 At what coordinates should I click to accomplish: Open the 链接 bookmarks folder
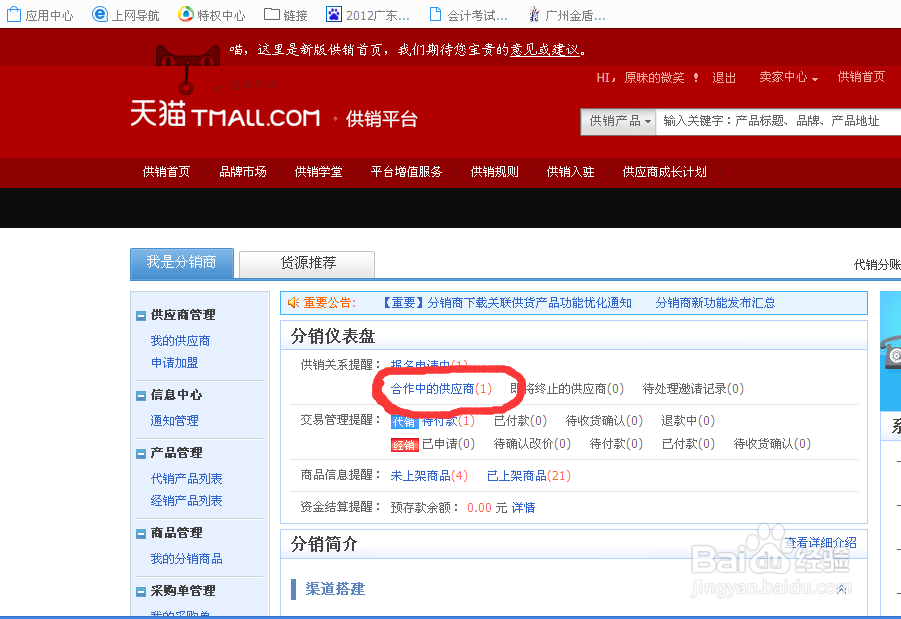[286, 15]
